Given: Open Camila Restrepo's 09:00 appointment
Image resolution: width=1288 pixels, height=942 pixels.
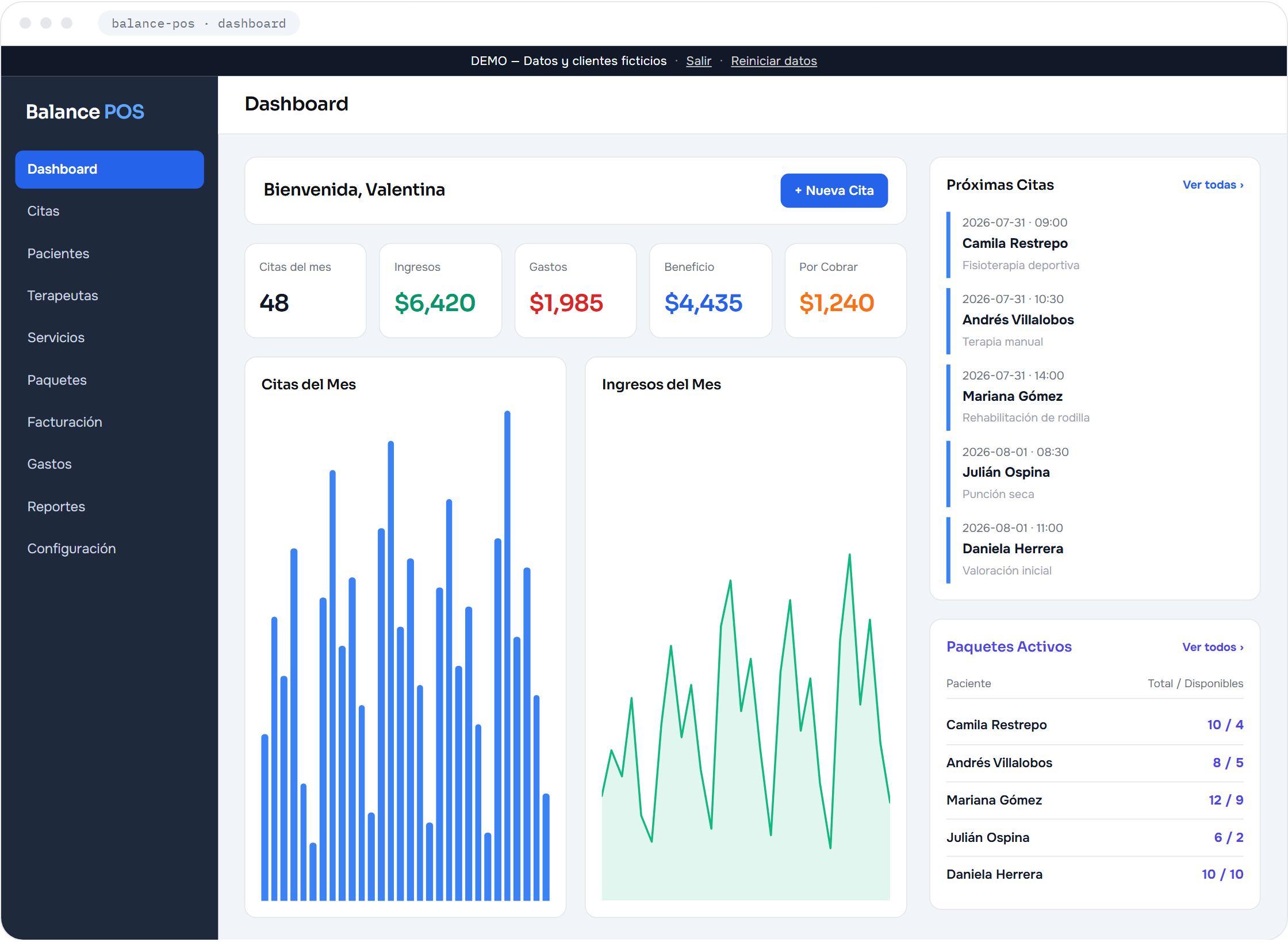Looking at the screenshot, I should pyautogui.click(x=1094, y=244).
